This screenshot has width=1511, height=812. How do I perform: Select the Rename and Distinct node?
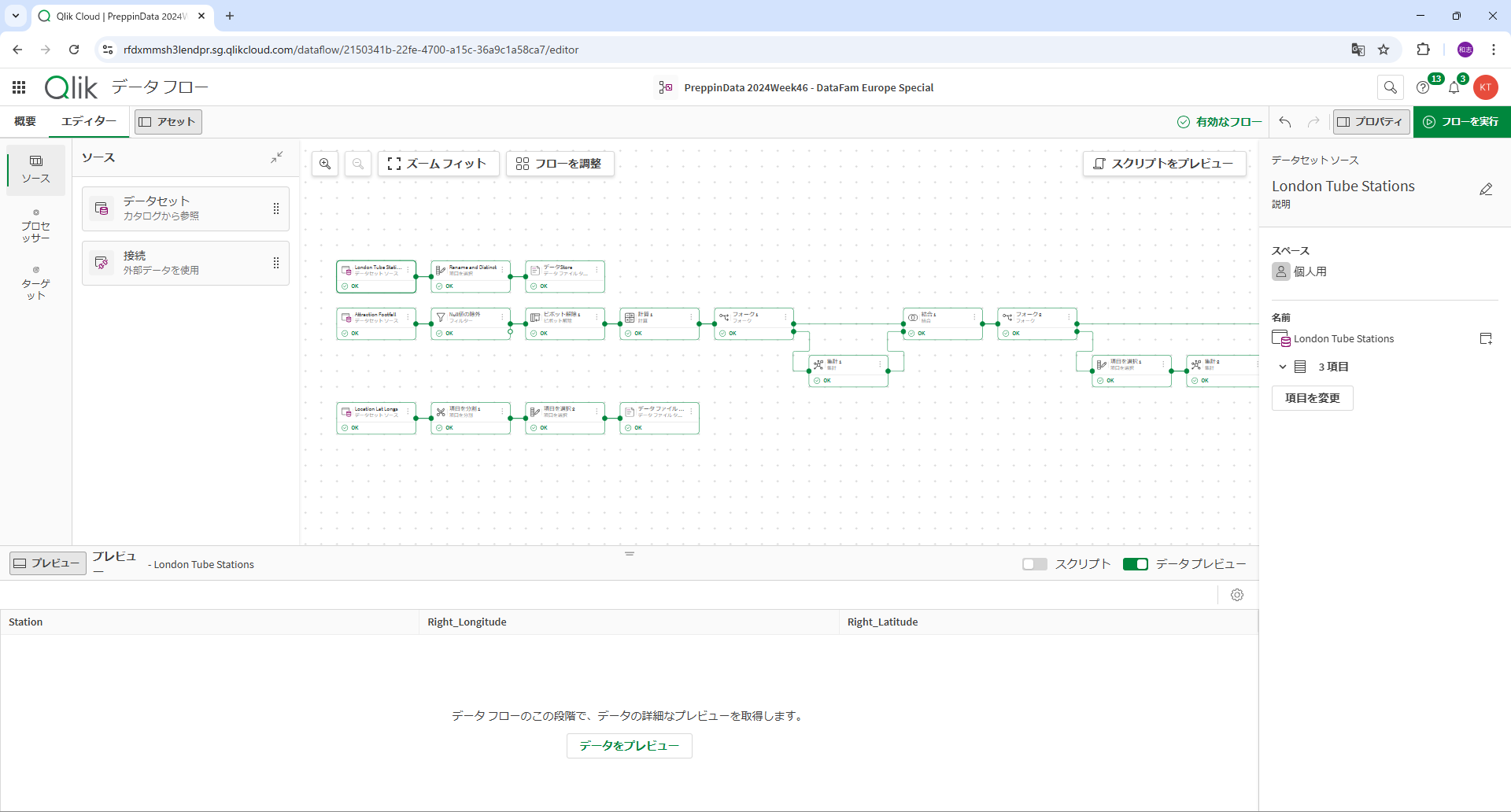(x=471, y=276)
